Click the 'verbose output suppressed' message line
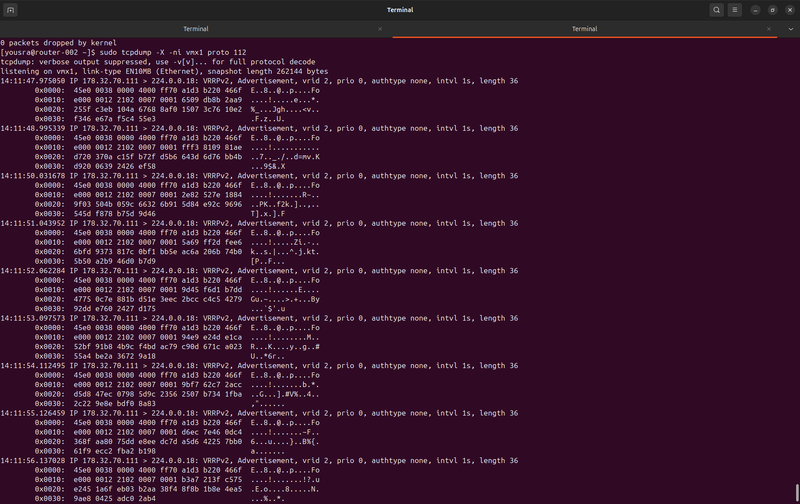The image size is (800, 504). point(158,62)
